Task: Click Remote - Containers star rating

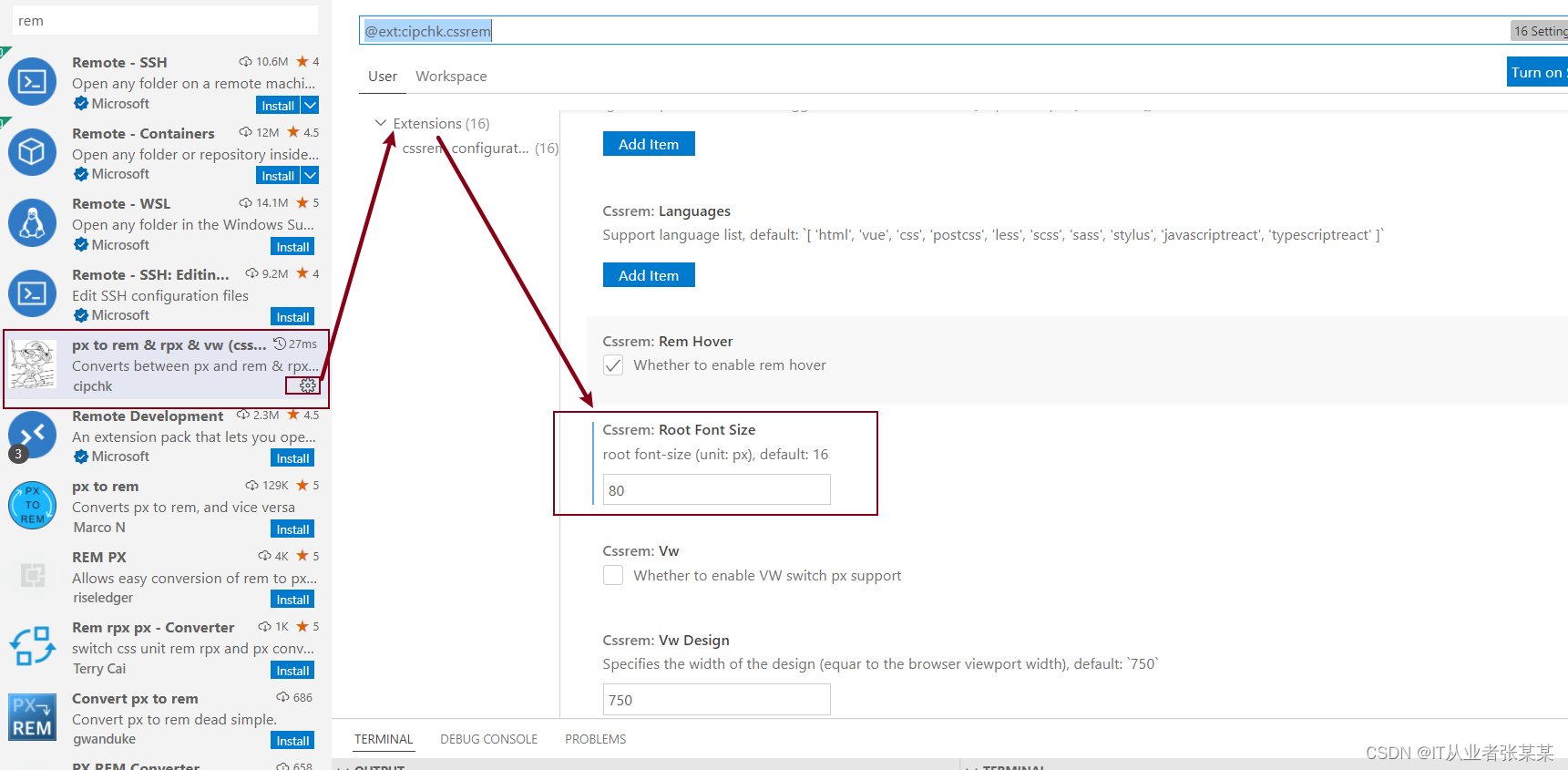Action: pos(302,132)
